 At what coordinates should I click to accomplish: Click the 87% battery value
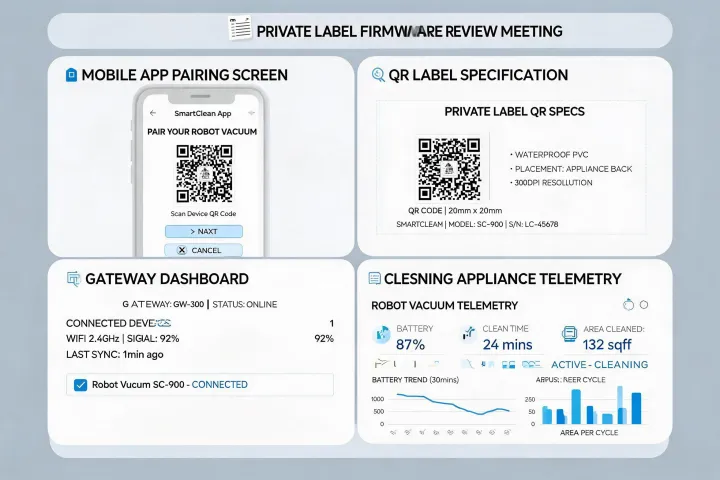410,344
